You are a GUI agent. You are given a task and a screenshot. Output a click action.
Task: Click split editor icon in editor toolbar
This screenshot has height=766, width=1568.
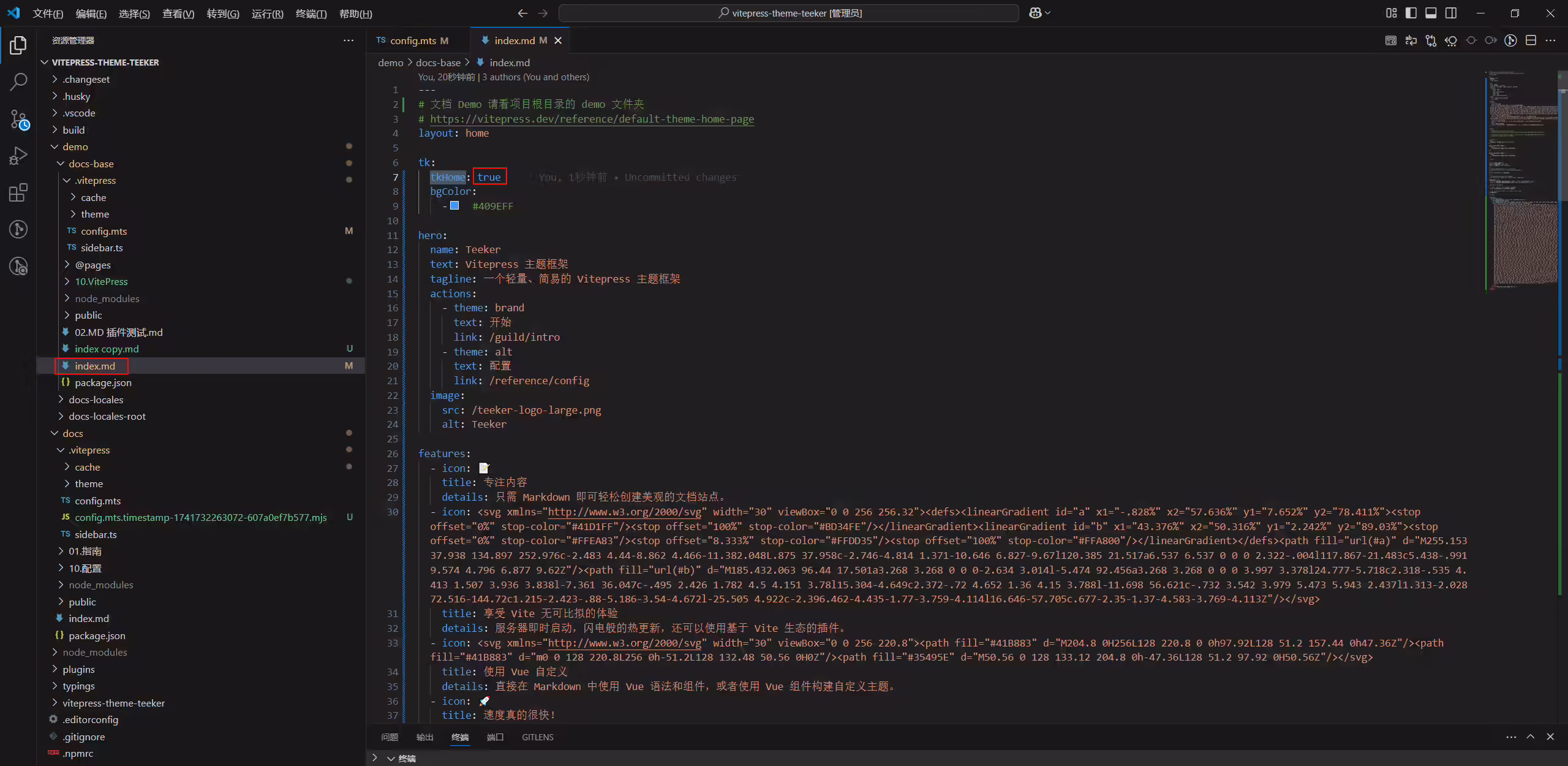(1531, 40)
